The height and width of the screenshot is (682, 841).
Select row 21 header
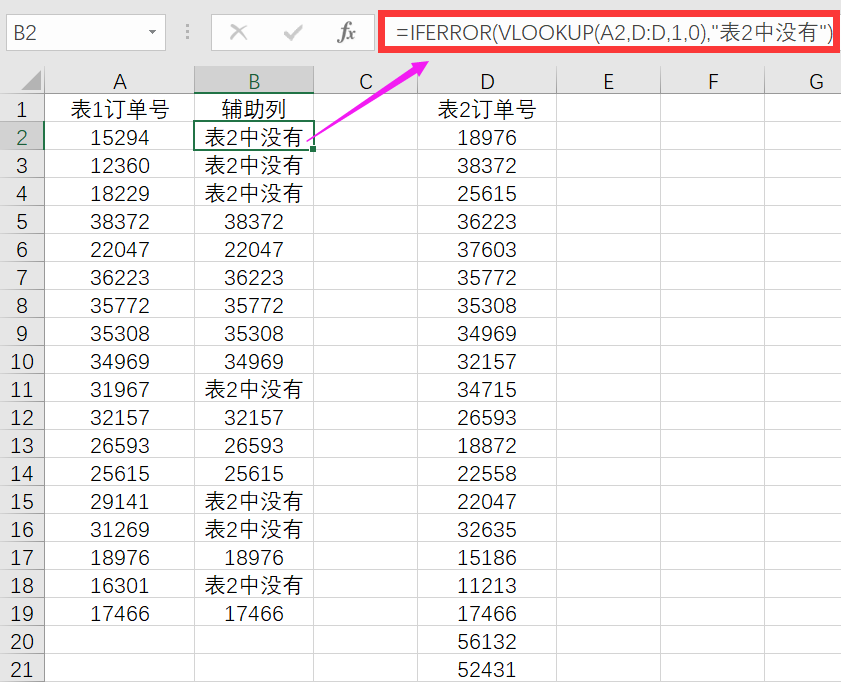click(22, 669)
